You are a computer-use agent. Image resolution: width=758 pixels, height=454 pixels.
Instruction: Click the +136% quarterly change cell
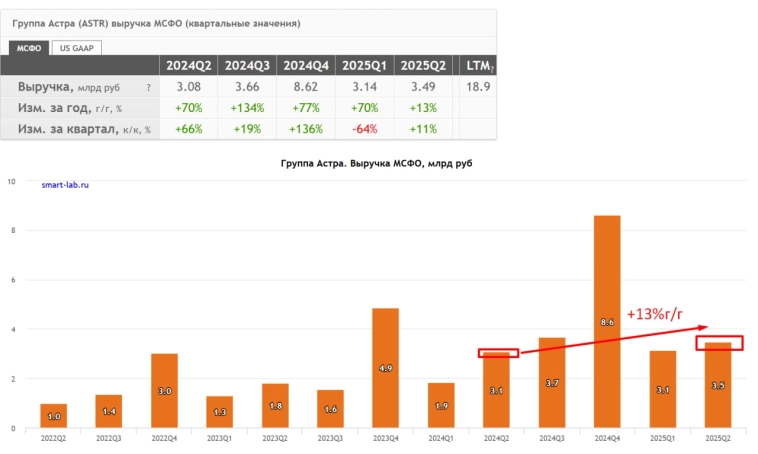(x=306, y=129)
